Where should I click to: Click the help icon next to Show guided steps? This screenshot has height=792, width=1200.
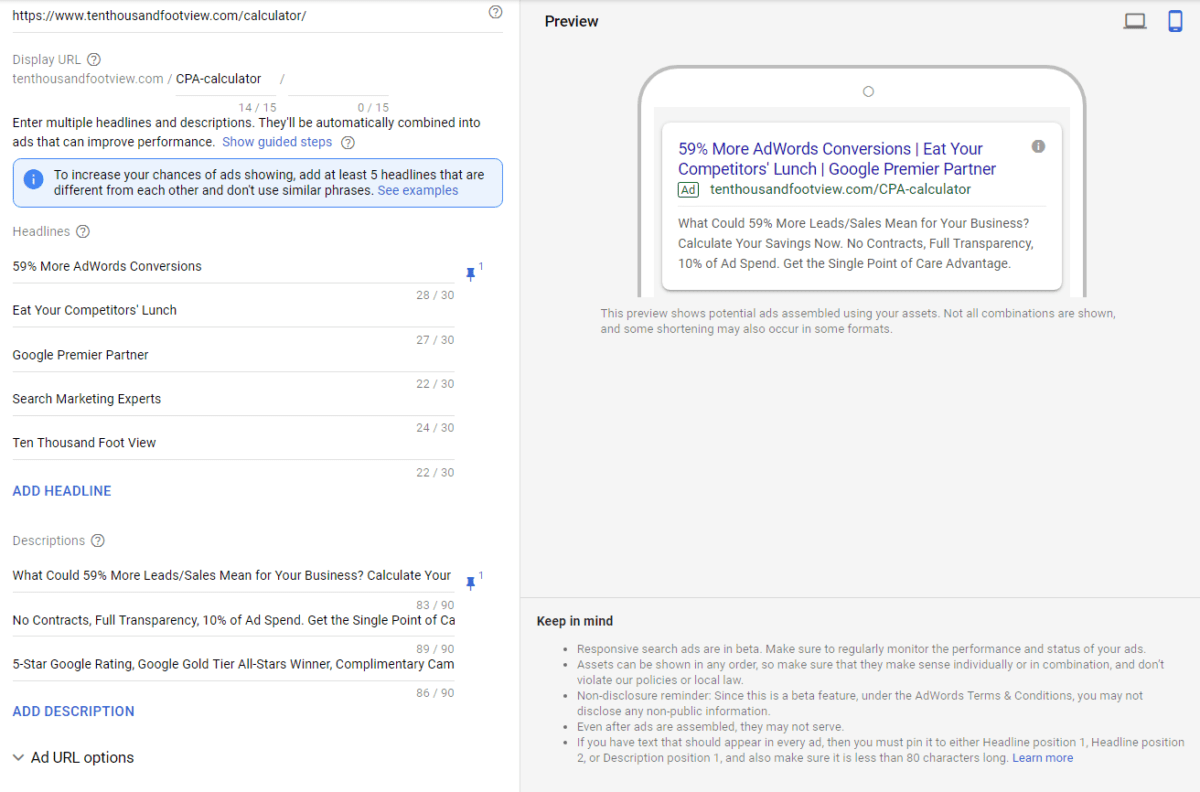pos(347,142)
